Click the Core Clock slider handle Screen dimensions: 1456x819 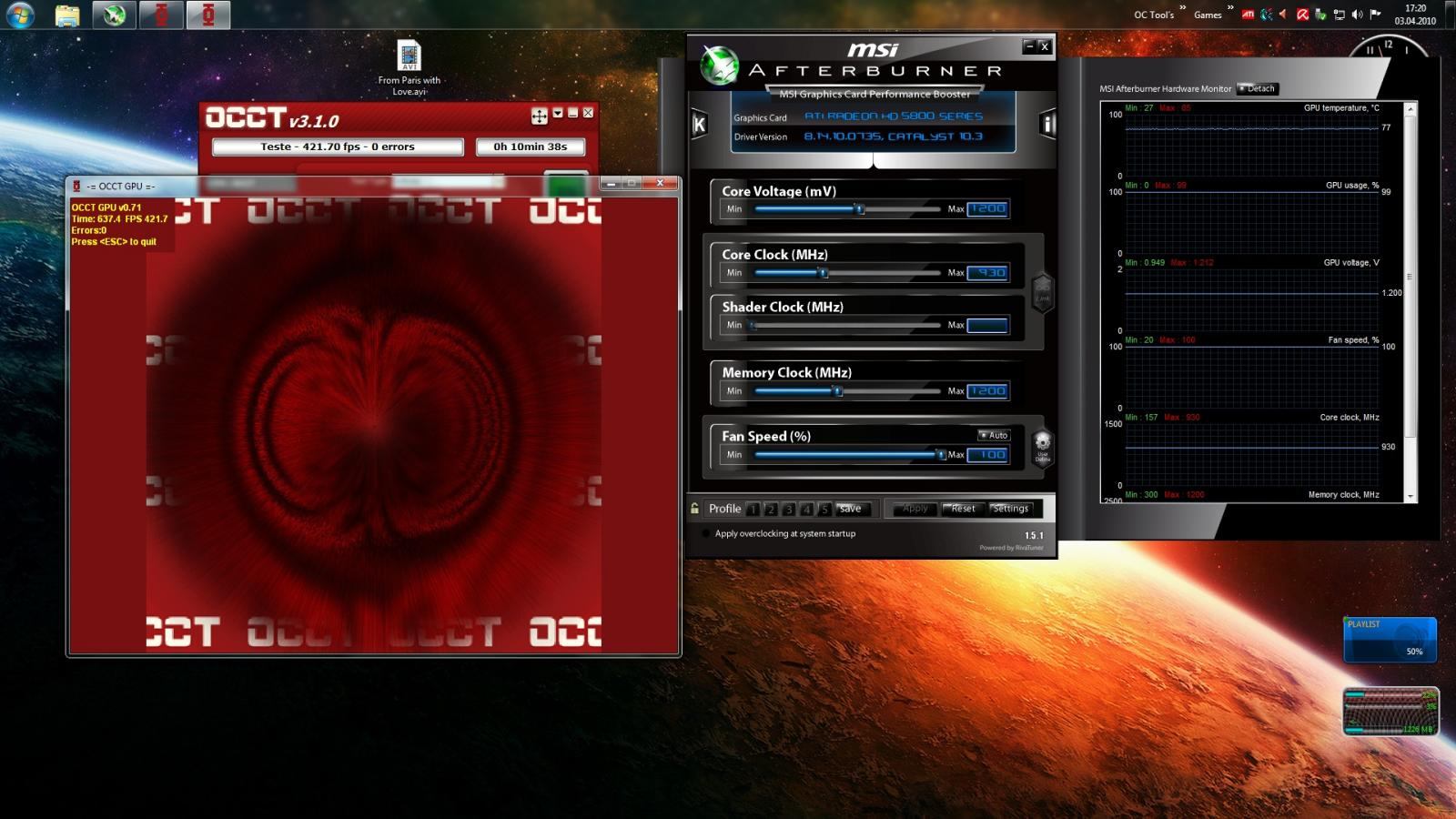[824, 273]
